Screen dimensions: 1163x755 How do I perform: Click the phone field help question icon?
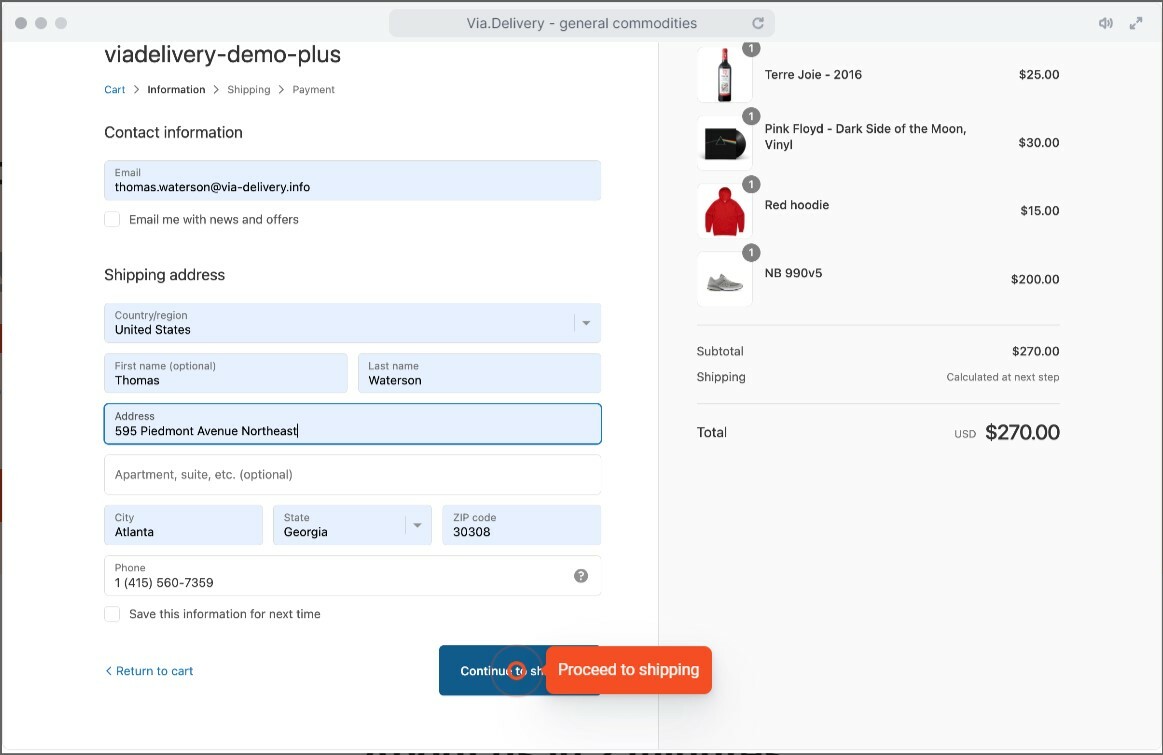click(581, 576)
